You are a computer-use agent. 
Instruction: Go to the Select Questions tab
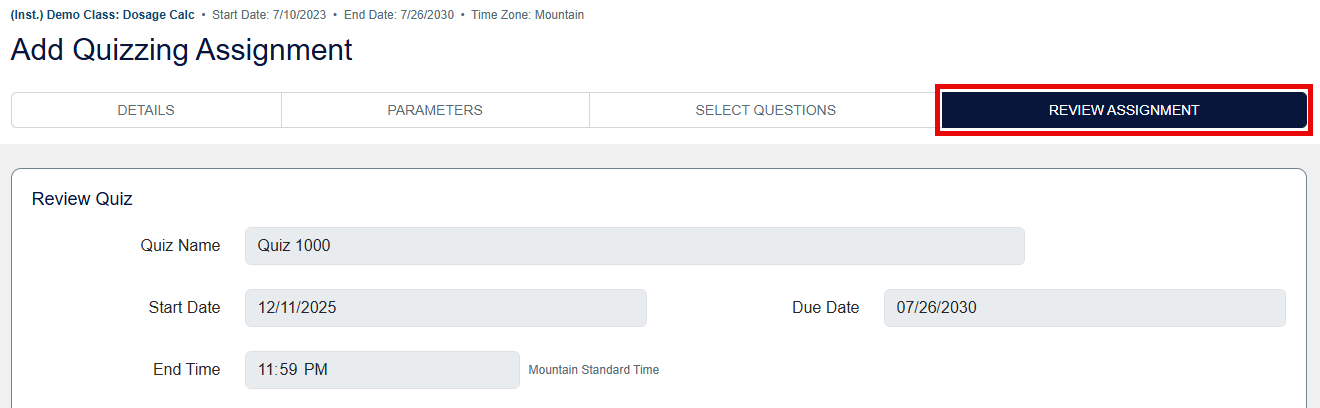click(x=765, y=110)
